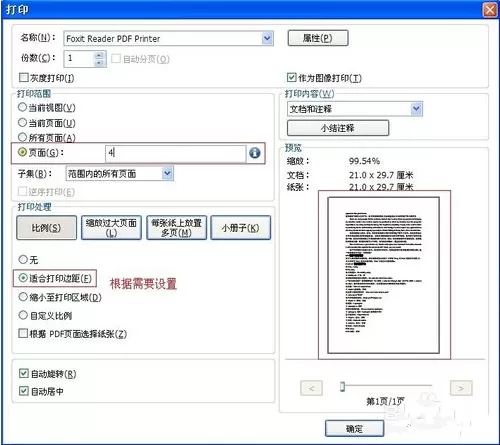Select the 无 scaling radio option
The width and height of the screenshot is (500, 445).
[23, 259]
